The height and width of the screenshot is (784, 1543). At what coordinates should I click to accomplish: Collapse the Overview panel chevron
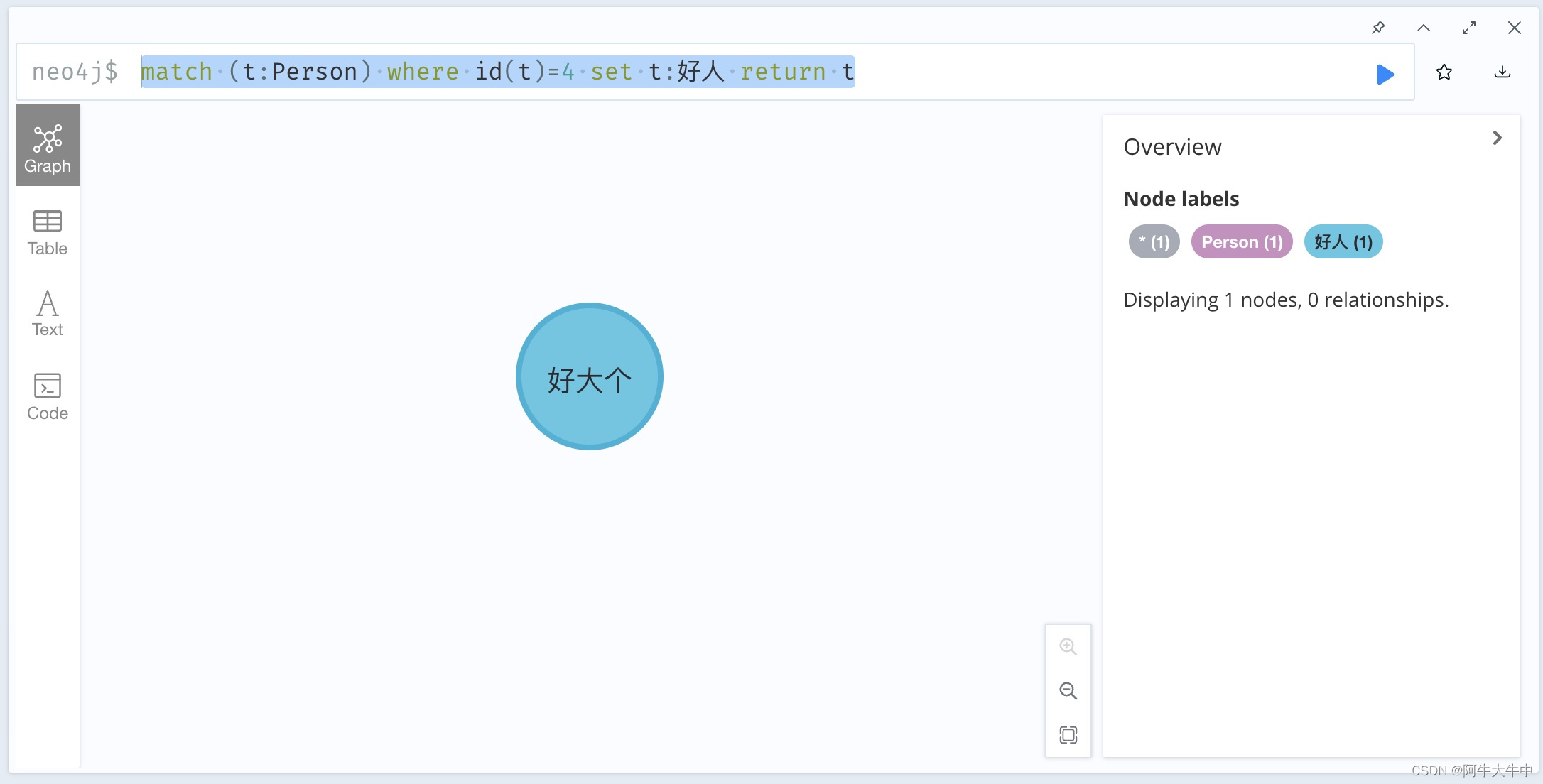1497,138
